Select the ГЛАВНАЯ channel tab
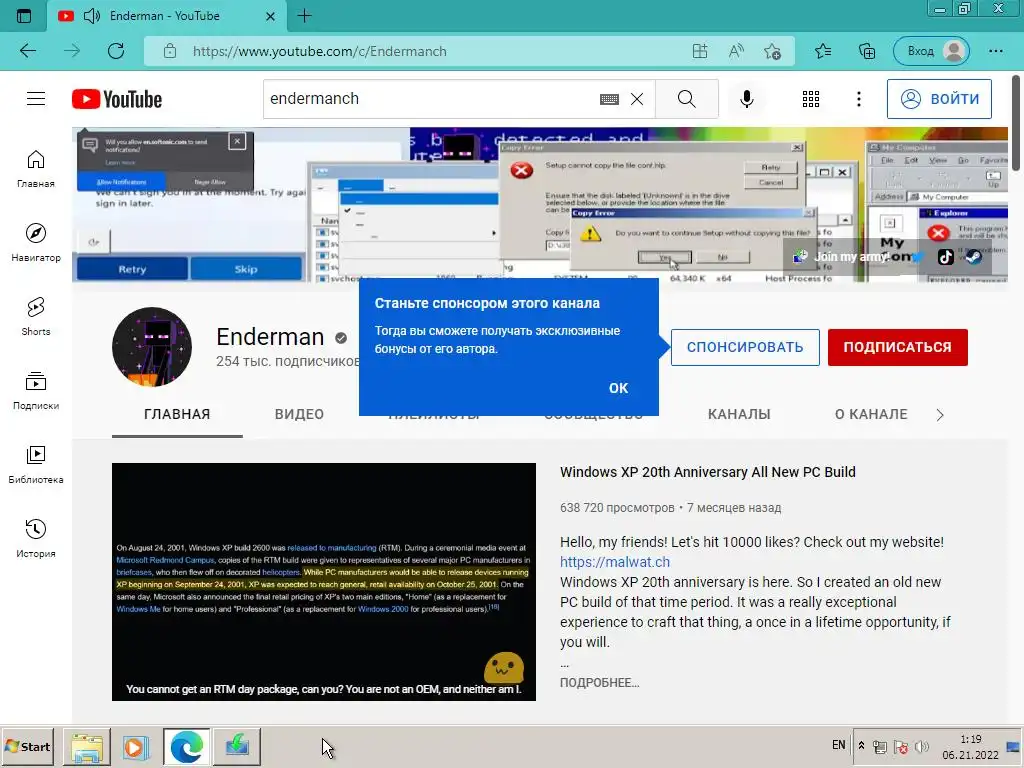Image resolution: width=1024 pixels, height=768 pixels. 177,414
